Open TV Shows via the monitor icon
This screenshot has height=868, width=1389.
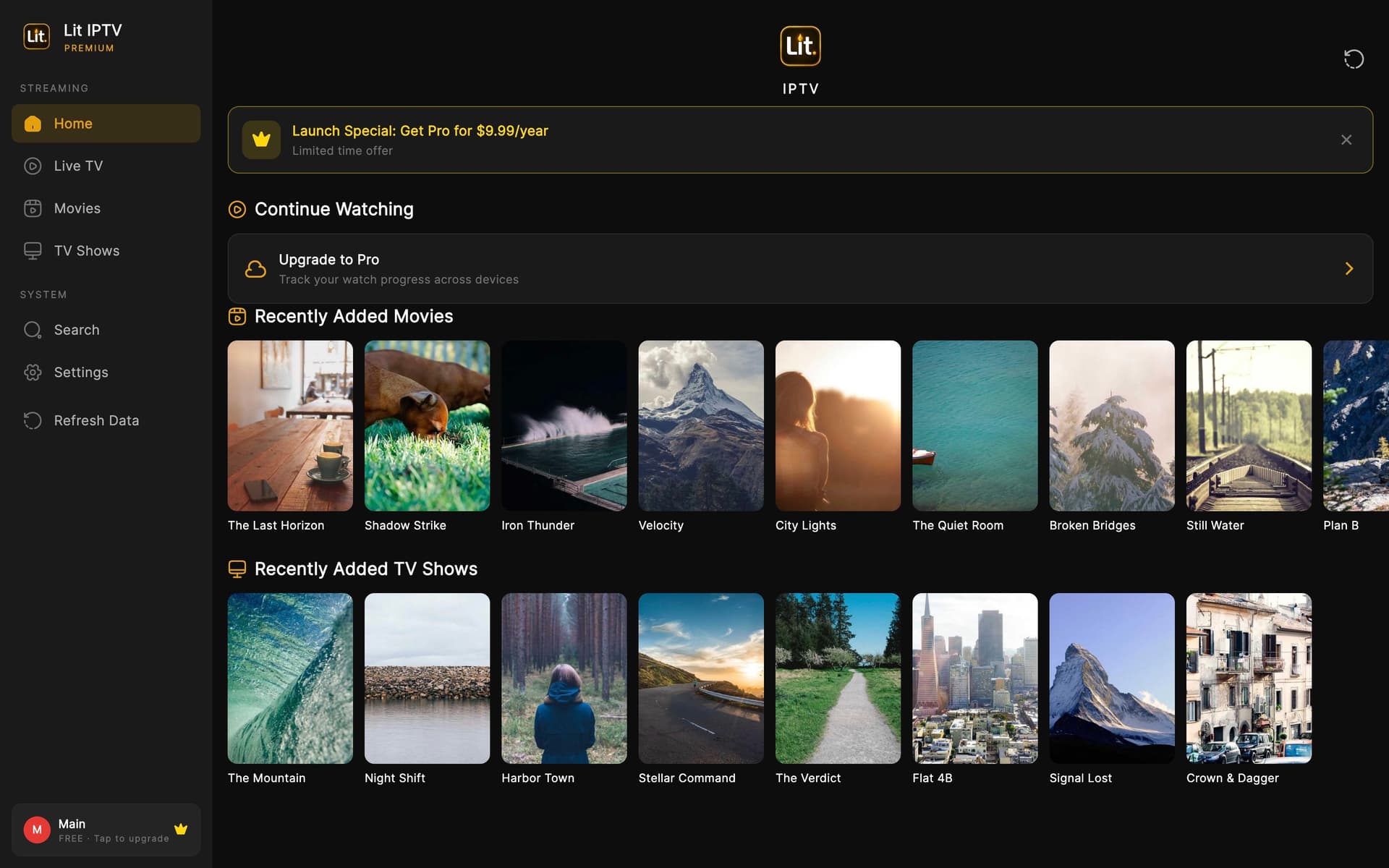coord(33,250)
